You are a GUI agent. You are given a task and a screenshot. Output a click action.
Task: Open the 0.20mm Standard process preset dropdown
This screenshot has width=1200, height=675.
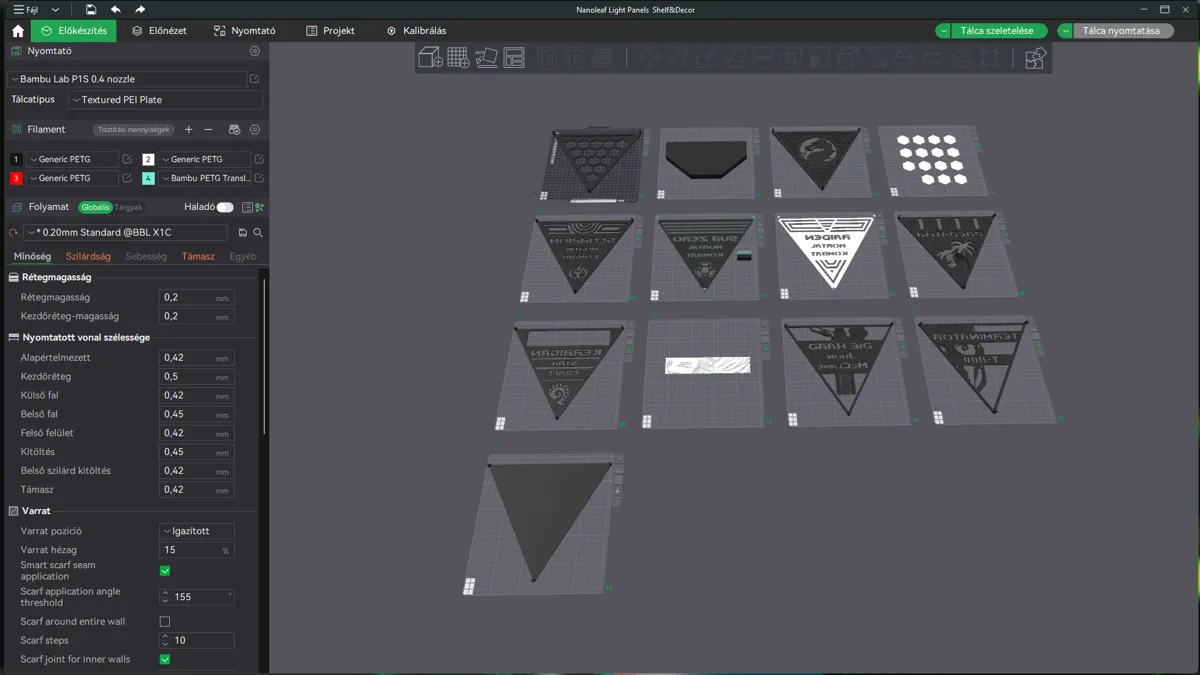[126, 232]
